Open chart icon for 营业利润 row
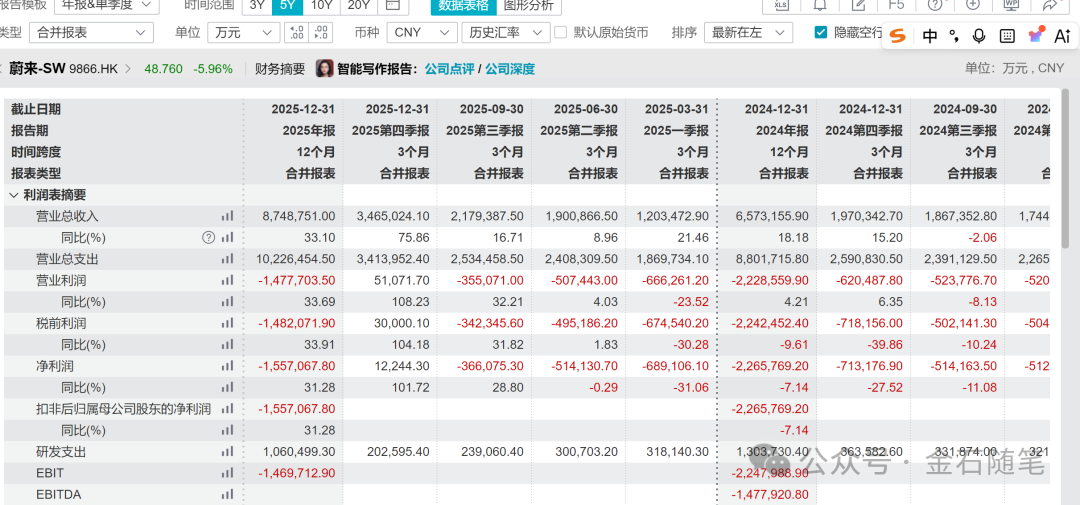 (x=227, y=280)
